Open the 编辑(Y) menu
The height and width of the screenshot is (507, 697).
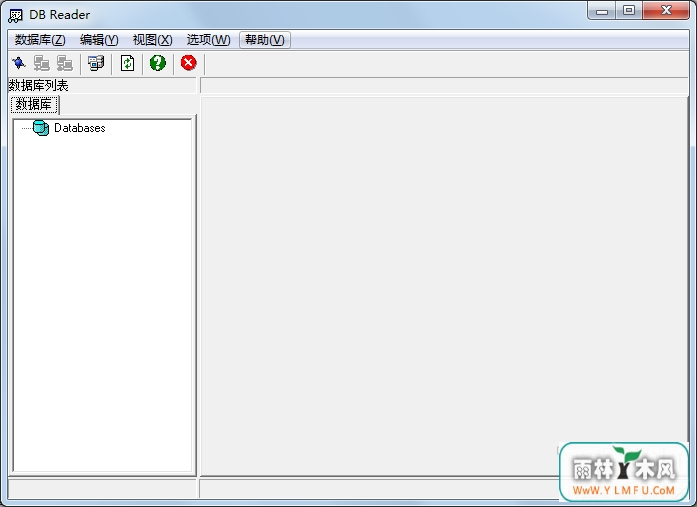[99, 40]
